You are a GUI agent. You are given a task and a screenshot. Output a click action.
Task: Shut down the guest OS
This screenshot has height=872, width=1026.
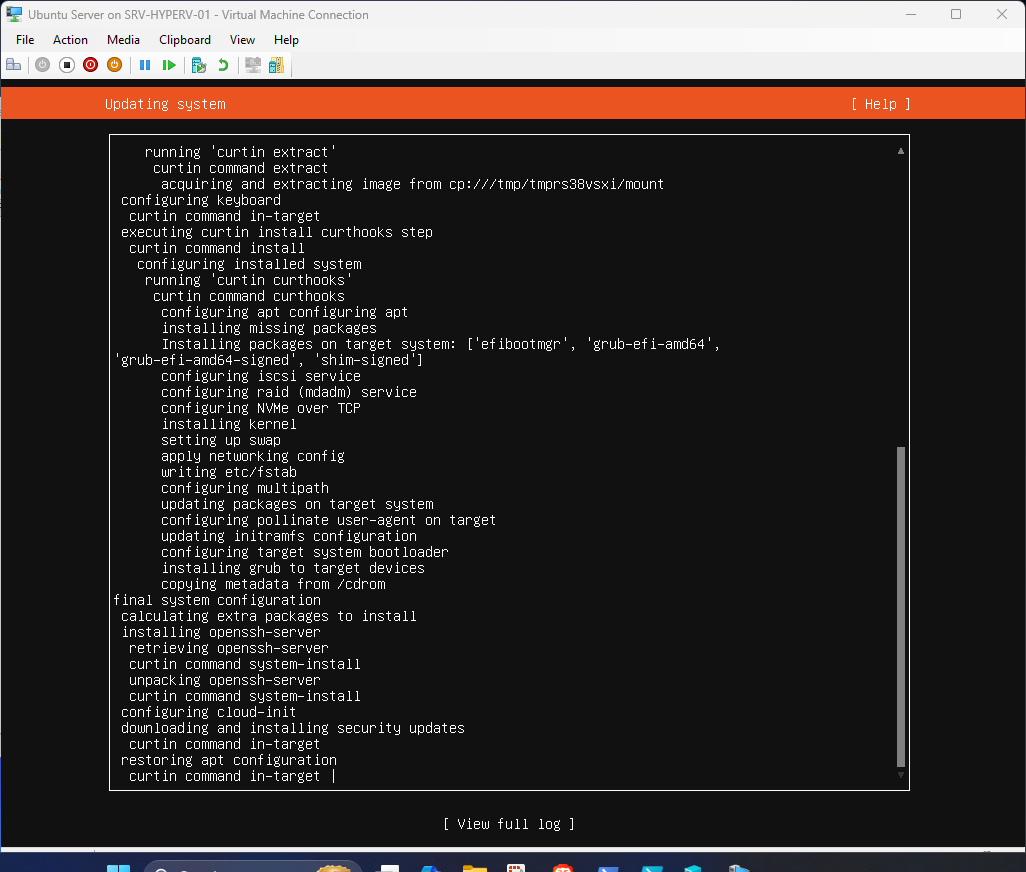[x=90, y=64]
